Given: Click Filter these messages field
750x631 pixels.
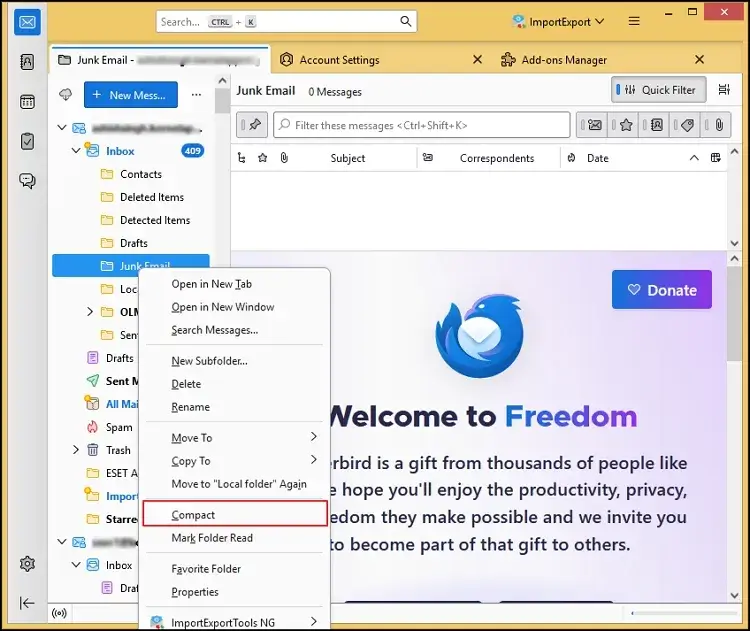Looking at the screenshot, I should 421,125.
